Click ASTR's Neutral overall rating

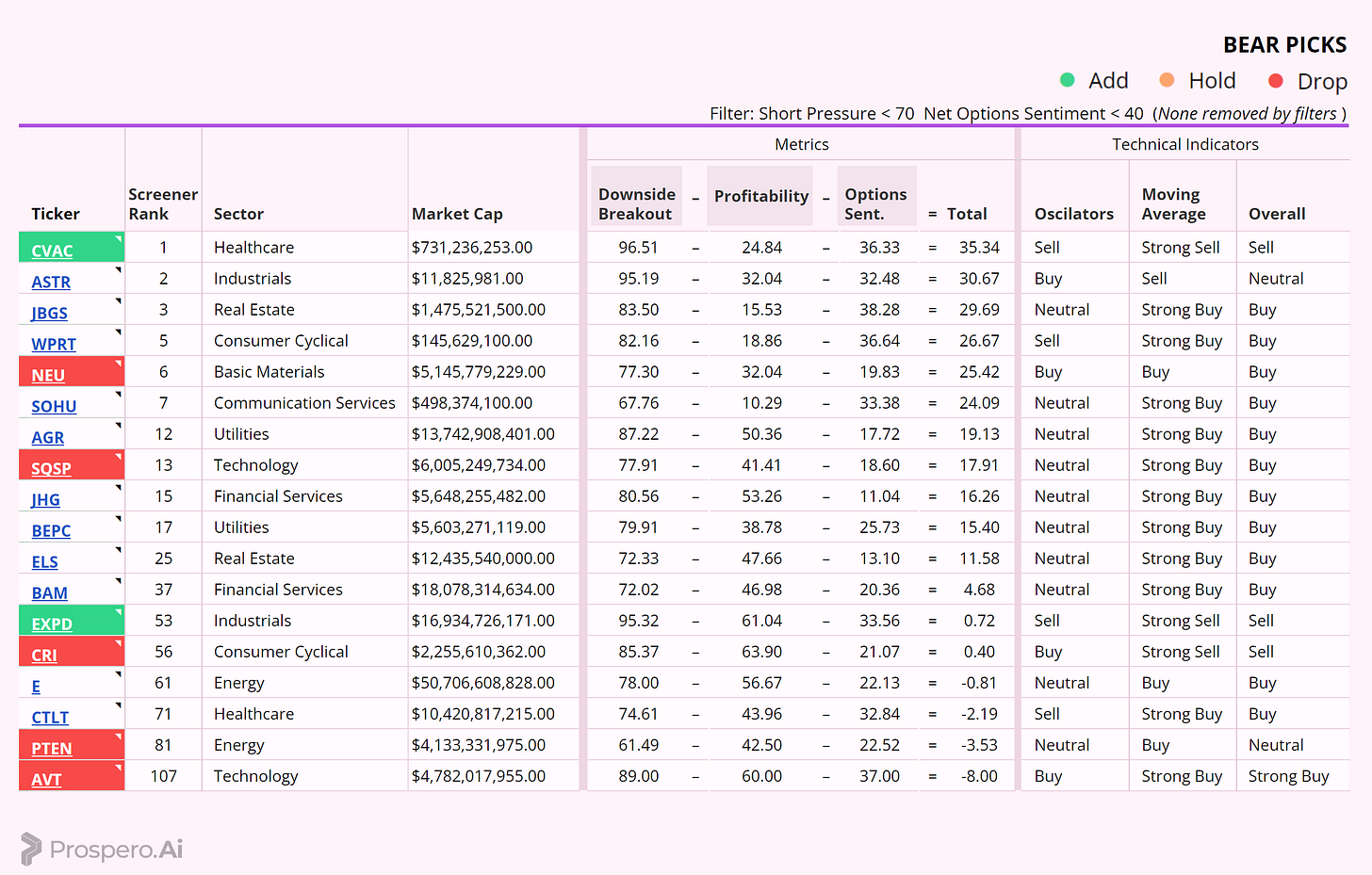[x=1276, y=279]
